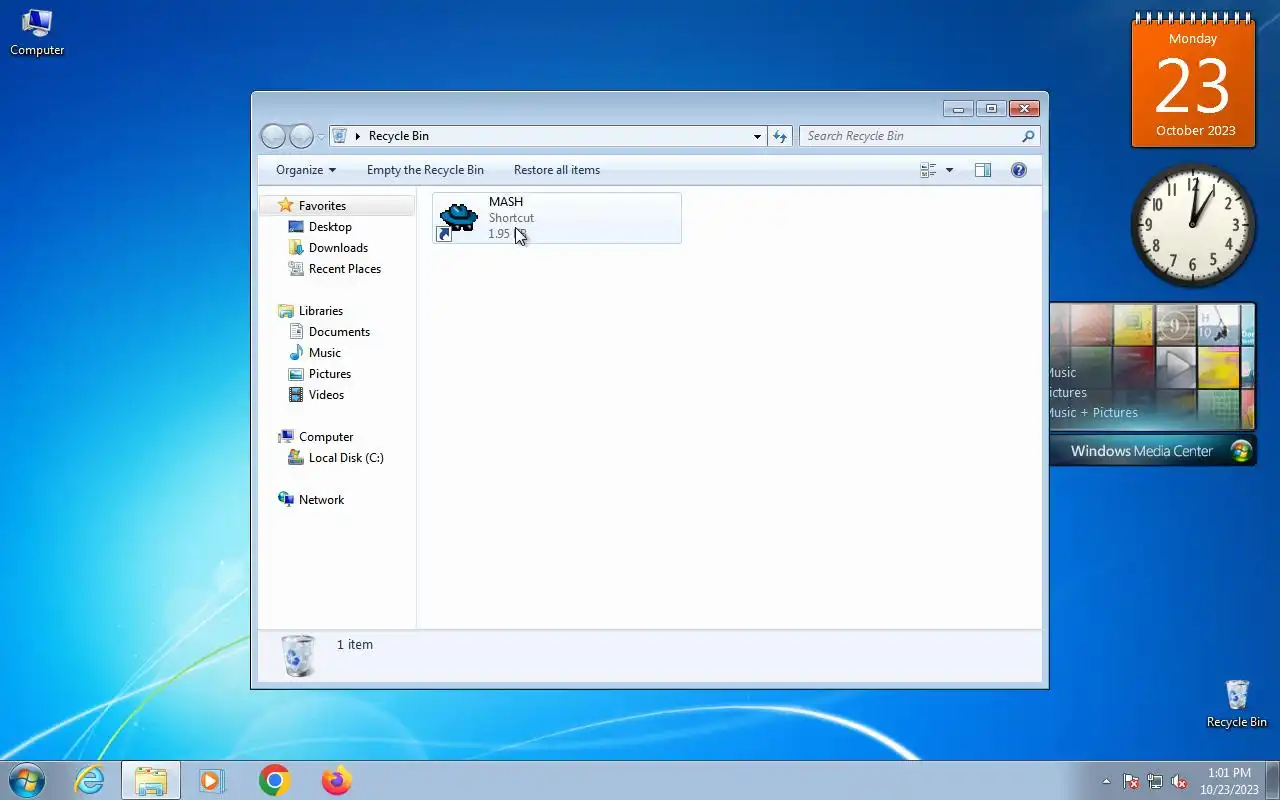
Task: Open recent pages dropdown arrow
Action: [x=321, y=136]
